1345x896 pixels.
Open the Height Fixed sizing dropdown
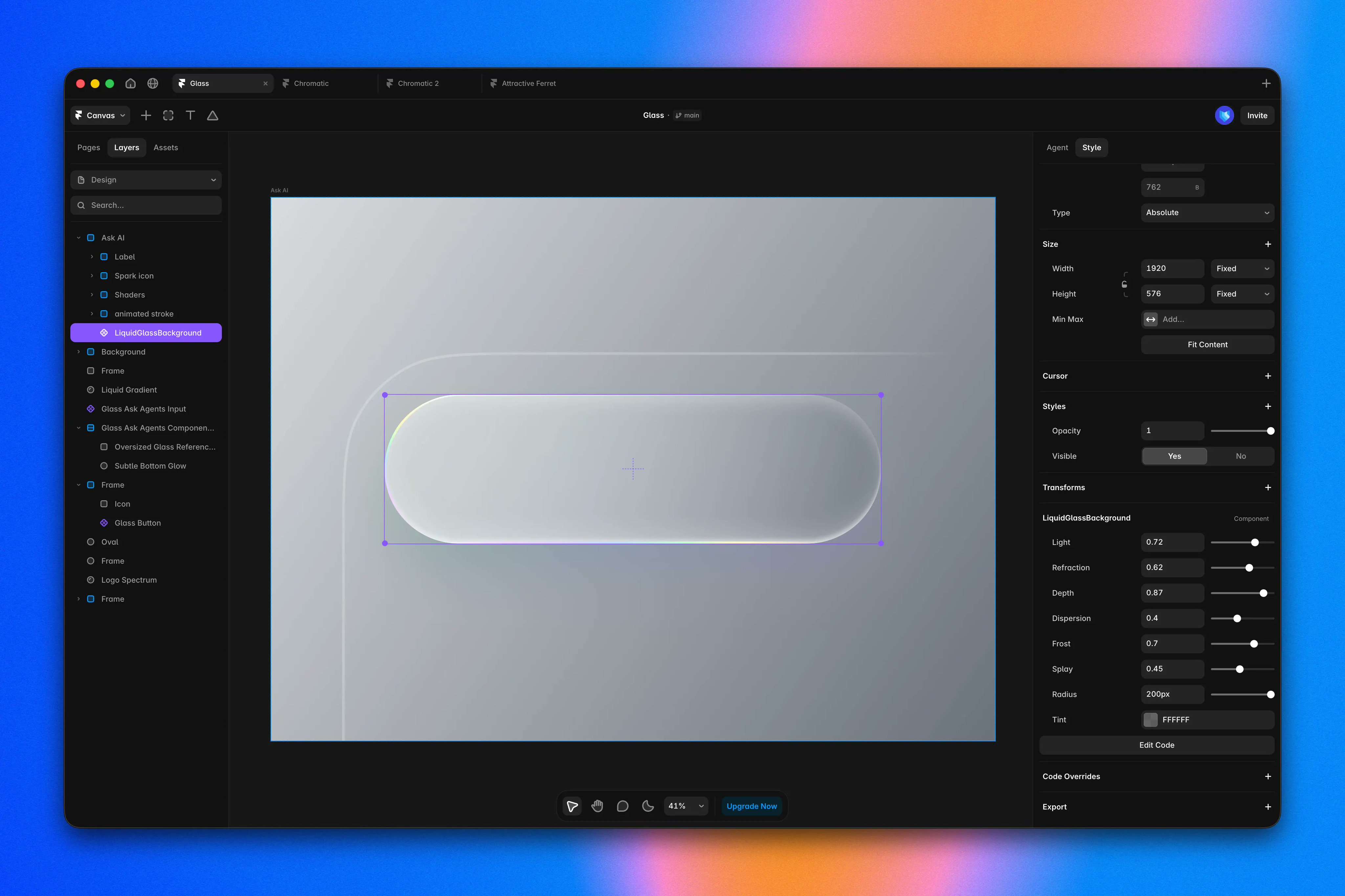(x=1242, y=294)
